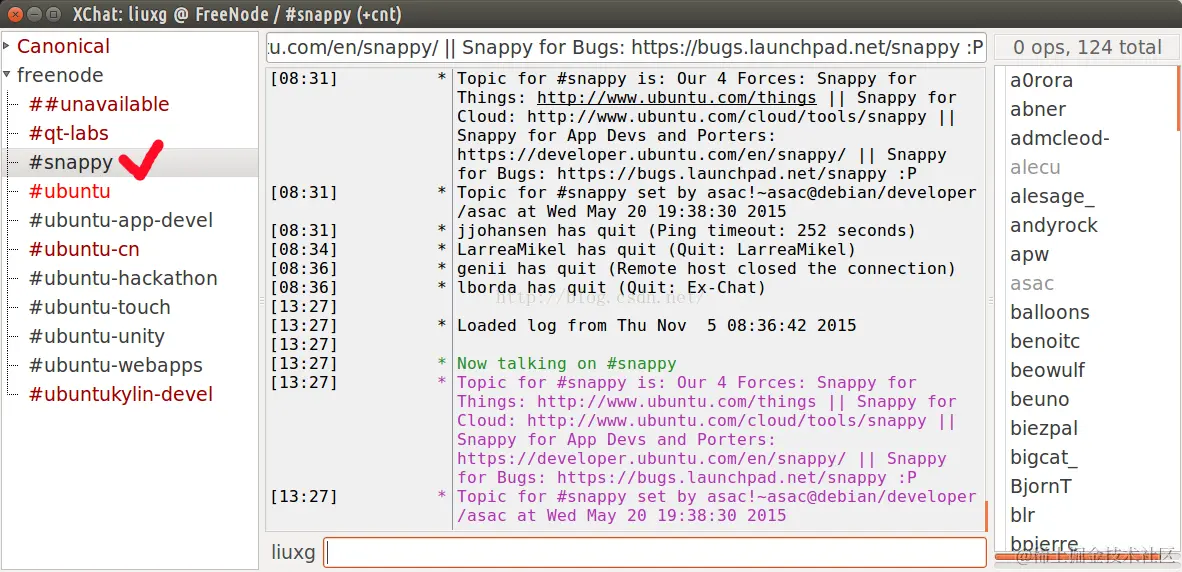The height and width of the screenshot is (572, 1182).
Task: Select user a0rora in user list
Action: point(1041,81)
